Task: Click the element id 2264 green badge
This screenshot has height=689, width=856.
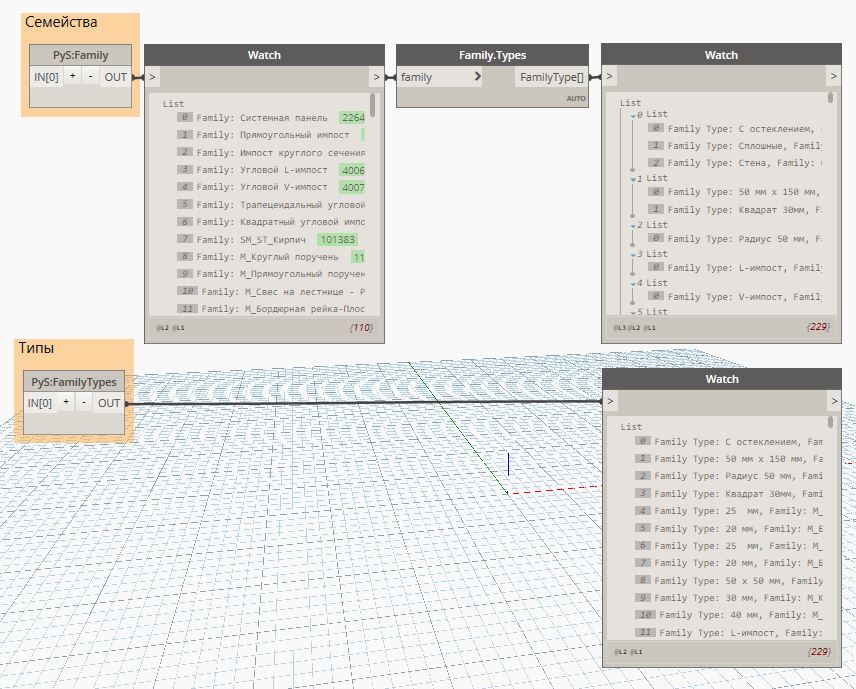Action: pyautogui.click(x=352, y=117)
